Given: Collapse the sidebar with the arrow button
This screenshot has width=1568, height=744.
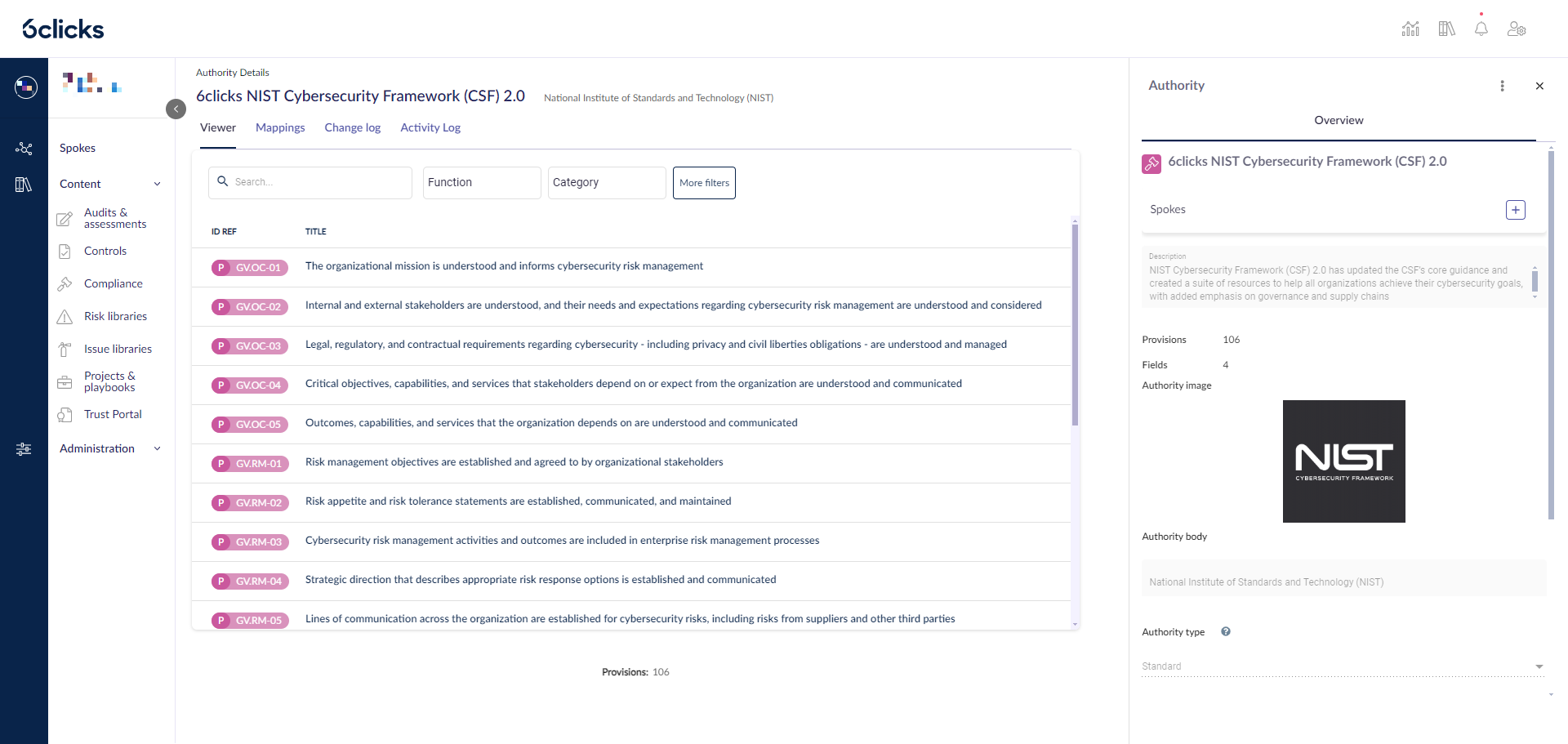Looking at the screenshot, I should 176,109.
